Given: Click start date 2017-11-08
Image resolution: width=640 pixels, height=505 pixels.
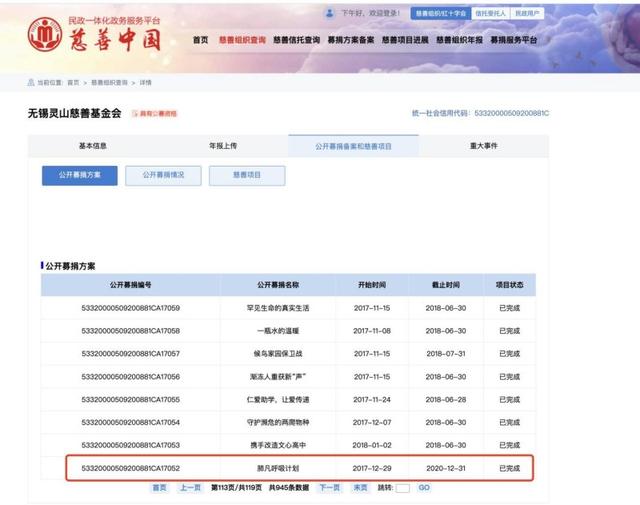Looking at the screenshot, I should [372, 331].
